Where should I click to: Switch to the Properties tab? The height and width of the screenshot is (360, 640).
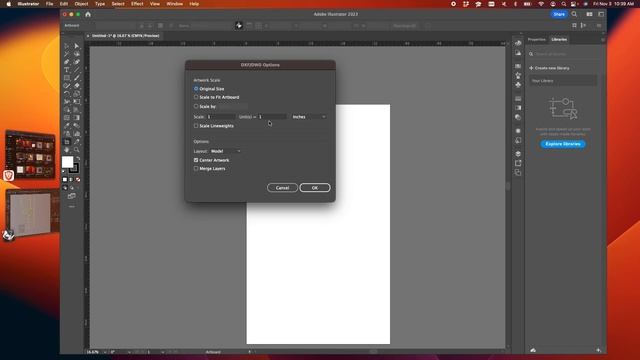click(536, 40)
